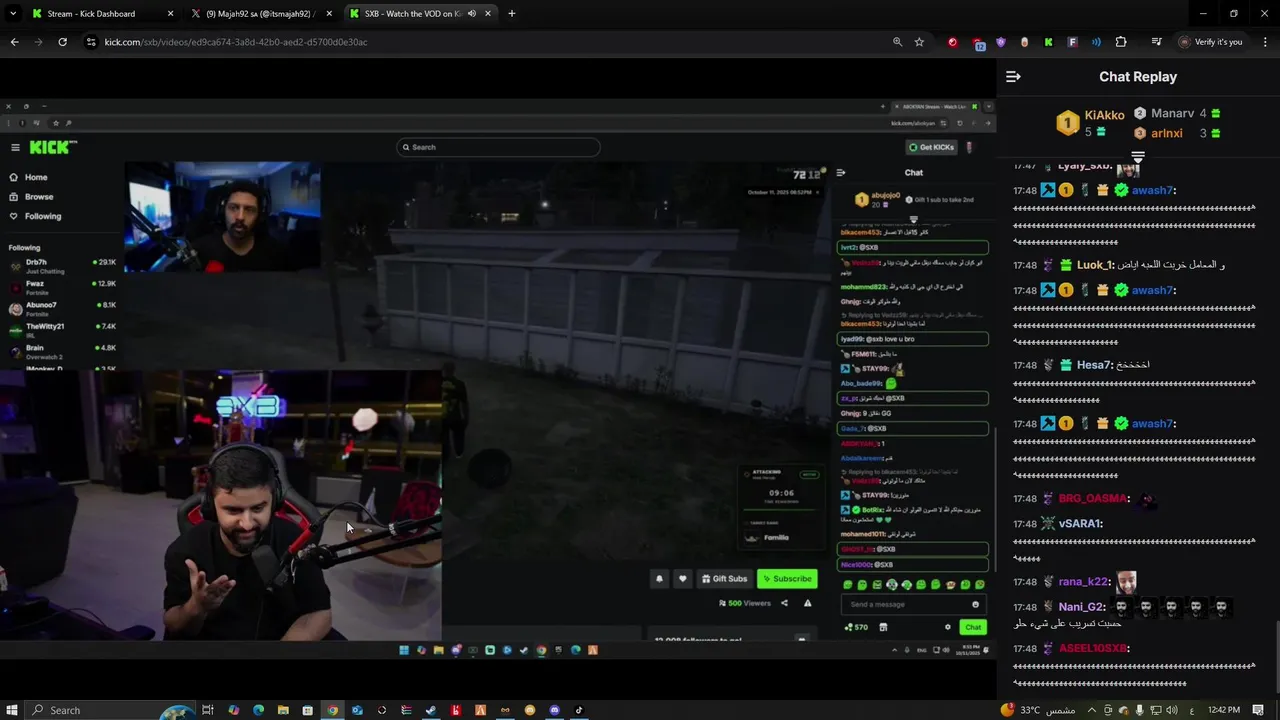The width and height of the screenshot is (1280, 720).
Task: Collapse the Chat Replay panel icon
Action: click(x=1013, y=77)
